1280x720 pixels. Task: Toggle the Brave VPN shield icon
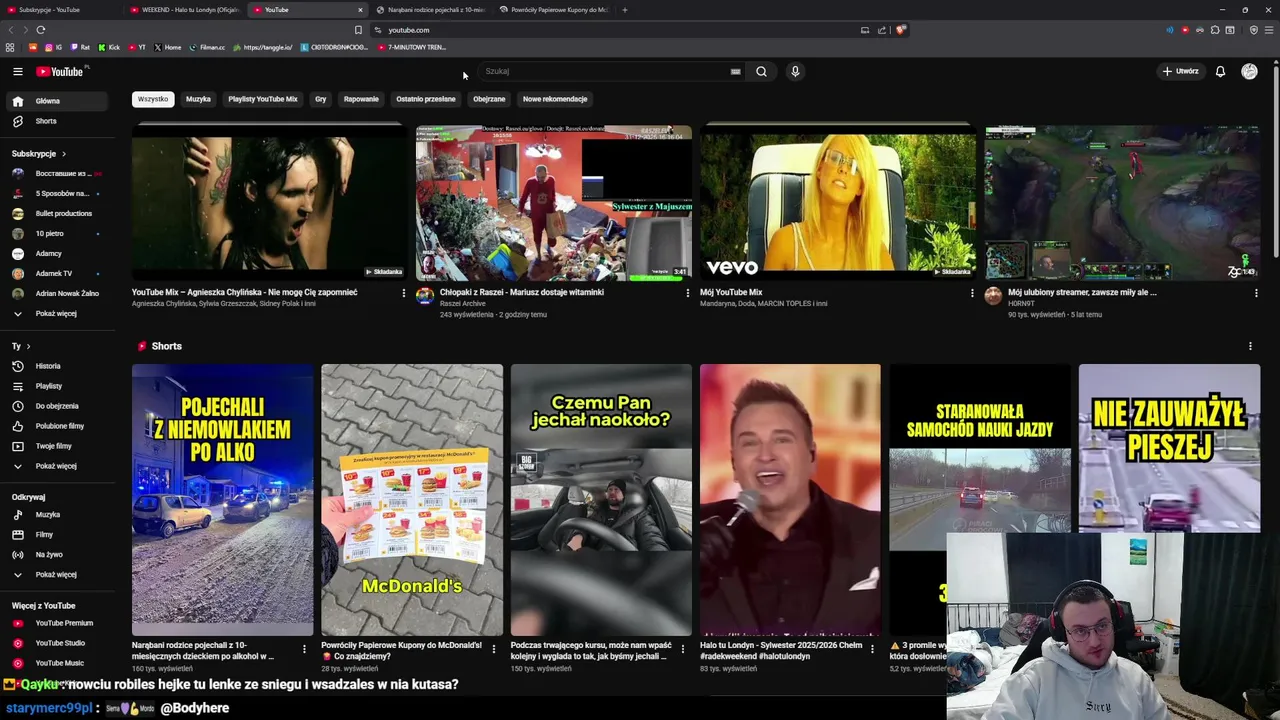pyautogui.click(x=1254, y=30)
